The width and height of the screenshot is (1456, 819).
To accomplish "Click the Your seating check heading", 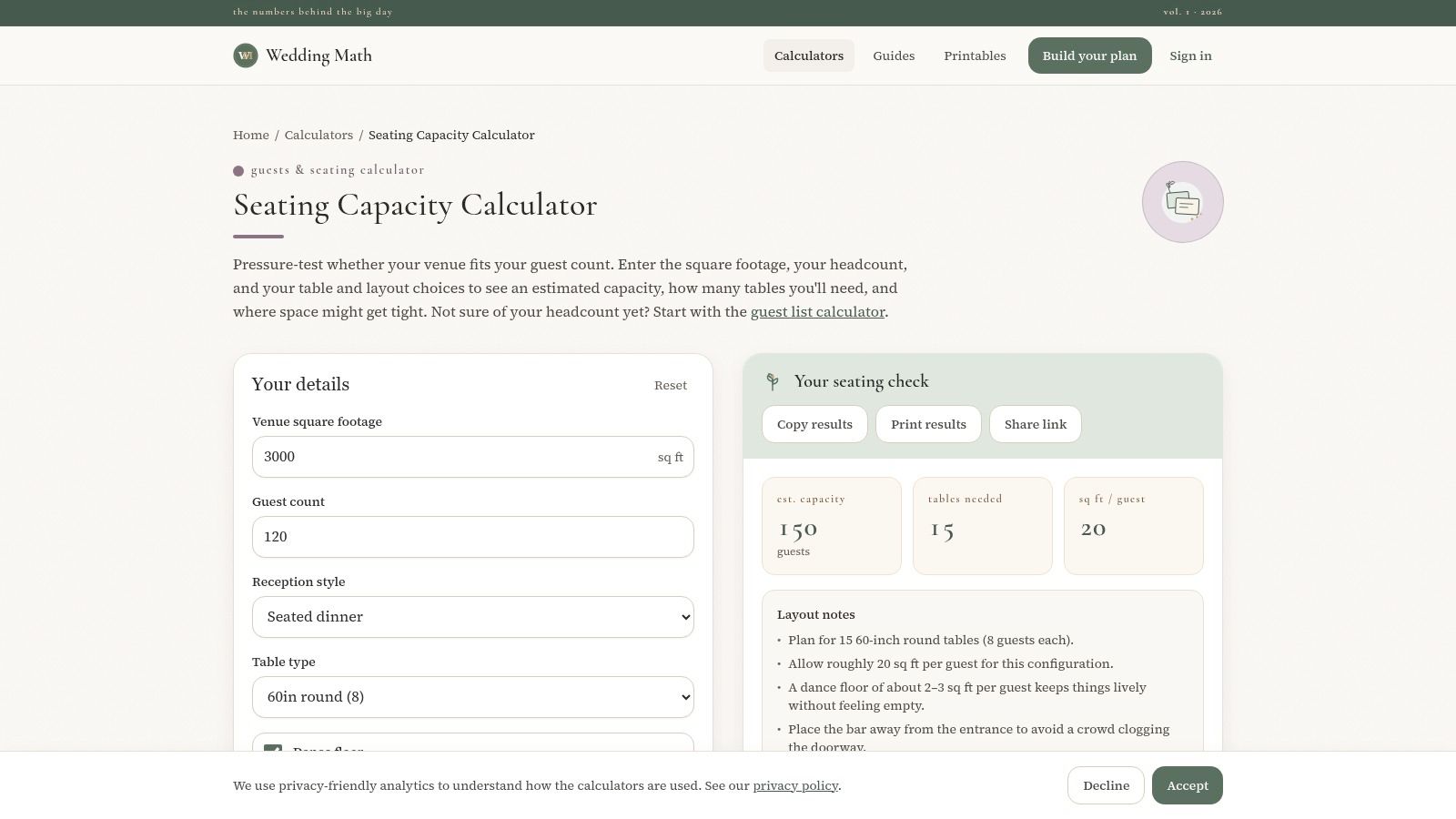I will [862, 381].
